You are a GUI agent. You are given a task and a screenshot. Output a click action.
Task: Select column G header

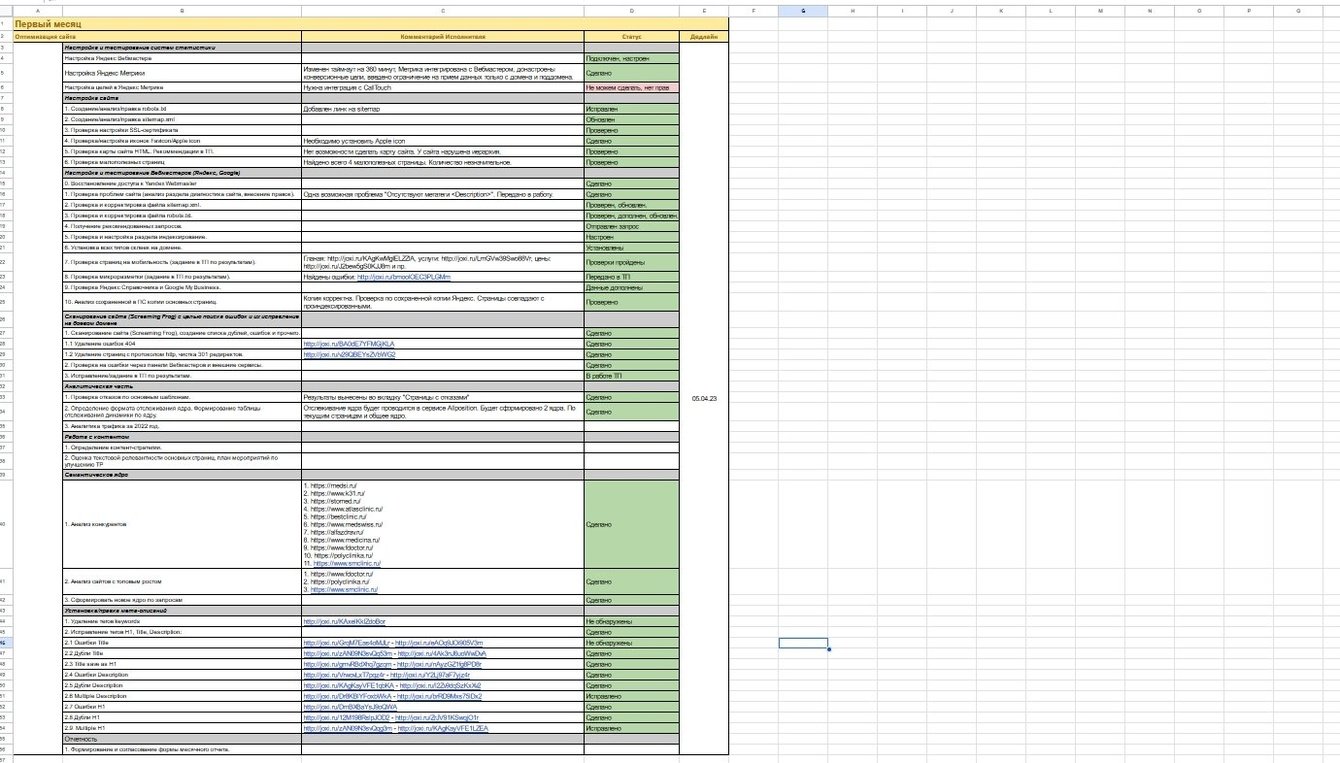[803, 10]
